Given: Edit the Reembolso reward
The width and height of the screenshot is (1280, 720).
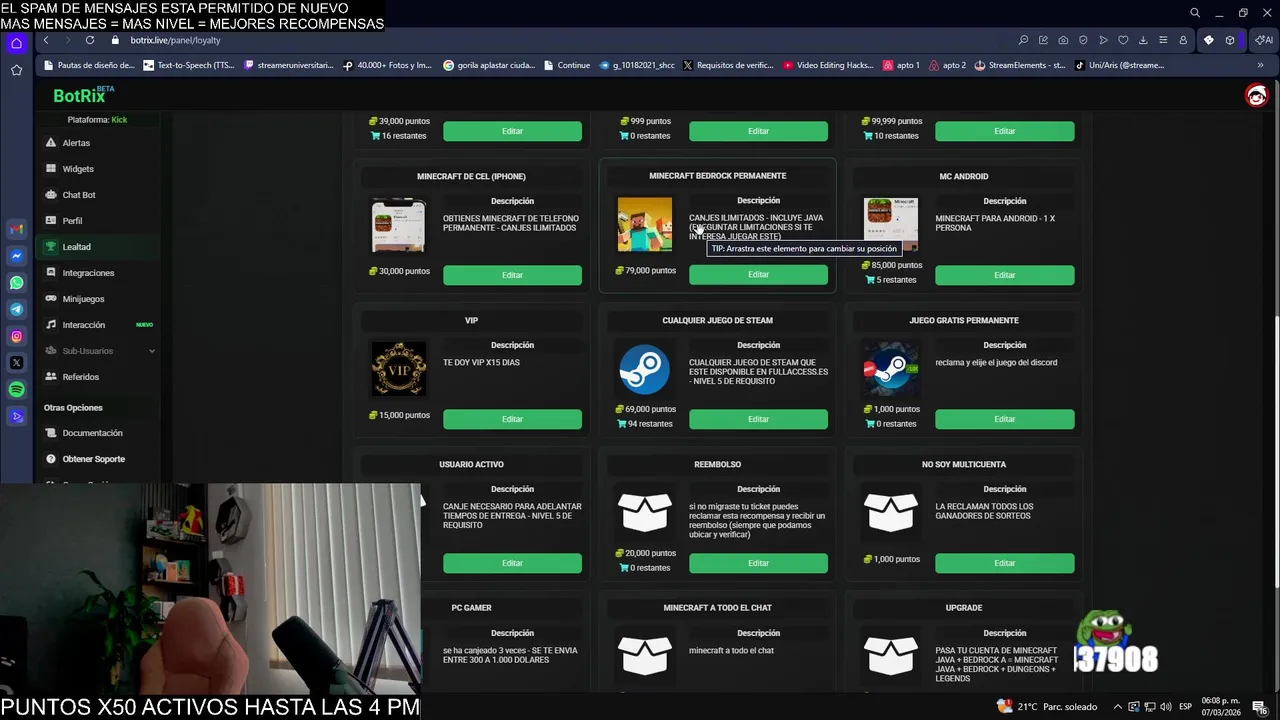Looking at the screenshot, I should (x=758, y=563).
